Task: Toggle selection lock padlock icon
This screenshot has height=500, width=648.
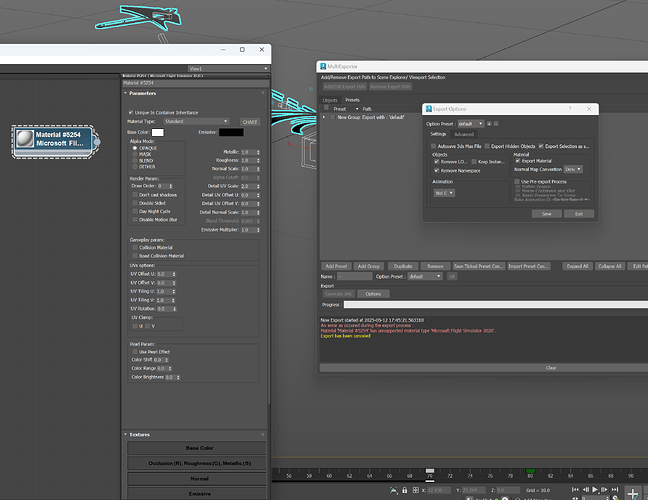Action: 405,490
